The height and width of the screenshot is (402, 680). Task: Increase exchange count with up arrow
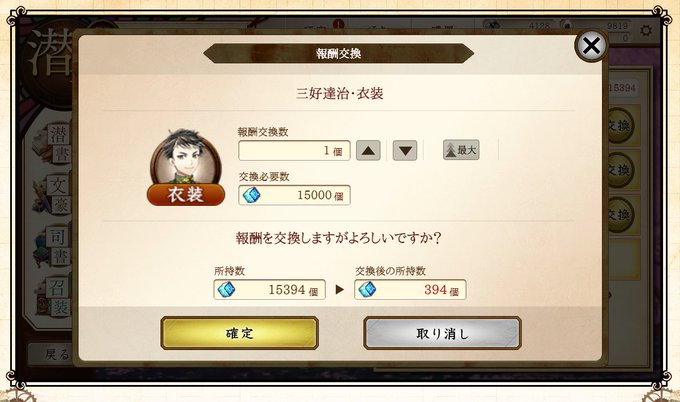click(x=368, y=150)
